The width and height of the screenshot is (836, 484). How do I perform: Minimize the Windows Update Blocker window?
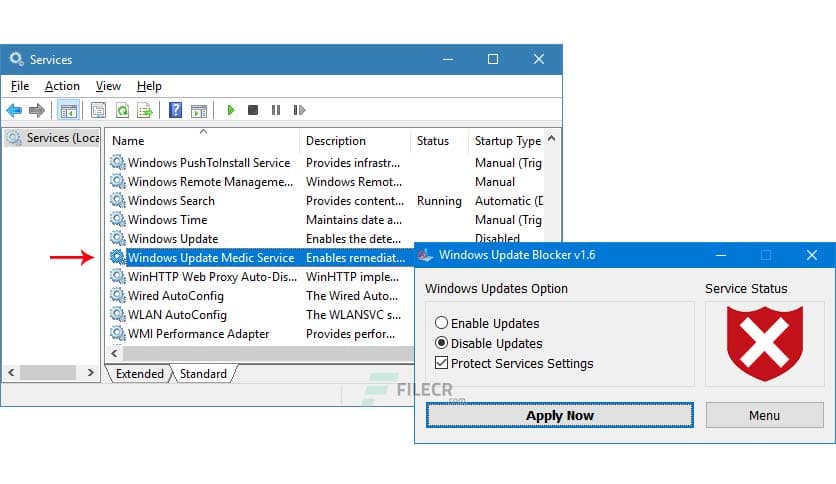click(x=721, y=255)
